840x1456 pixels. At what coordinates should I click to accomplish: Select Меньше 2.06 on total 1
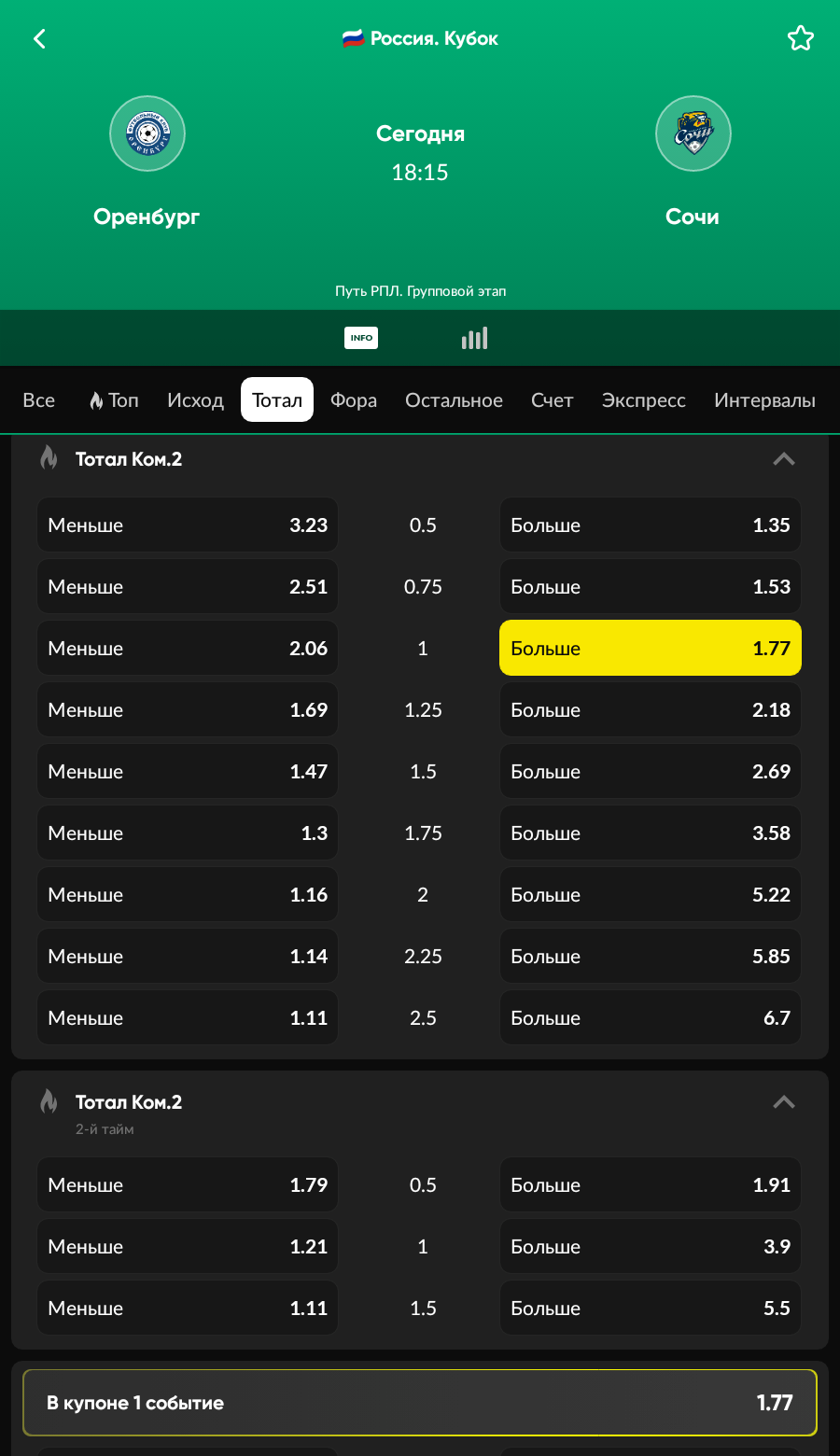(x=188, y=648)
